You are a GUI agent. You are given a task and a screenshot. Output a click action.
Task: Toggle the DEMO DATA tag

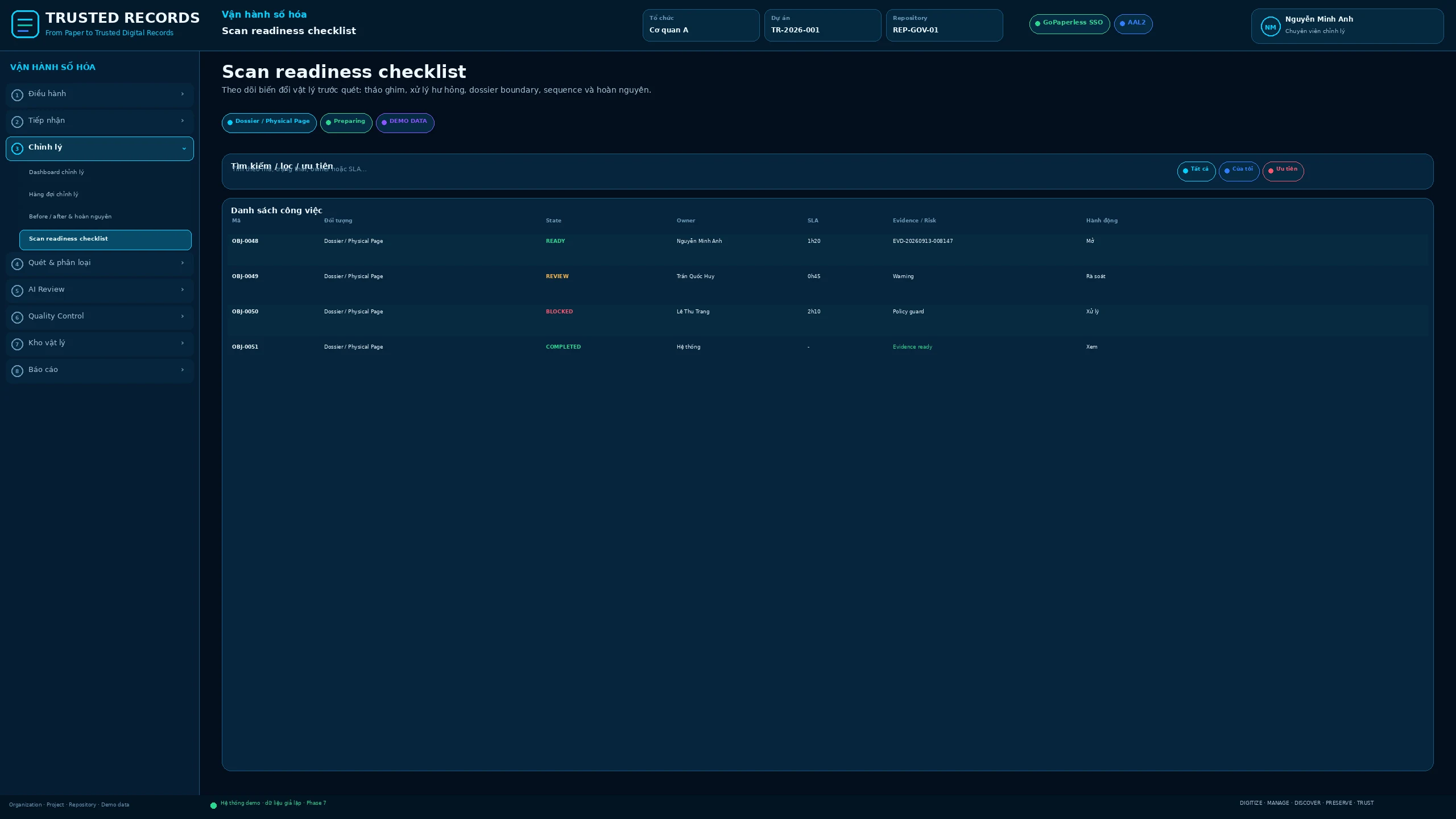coord(405,123)
